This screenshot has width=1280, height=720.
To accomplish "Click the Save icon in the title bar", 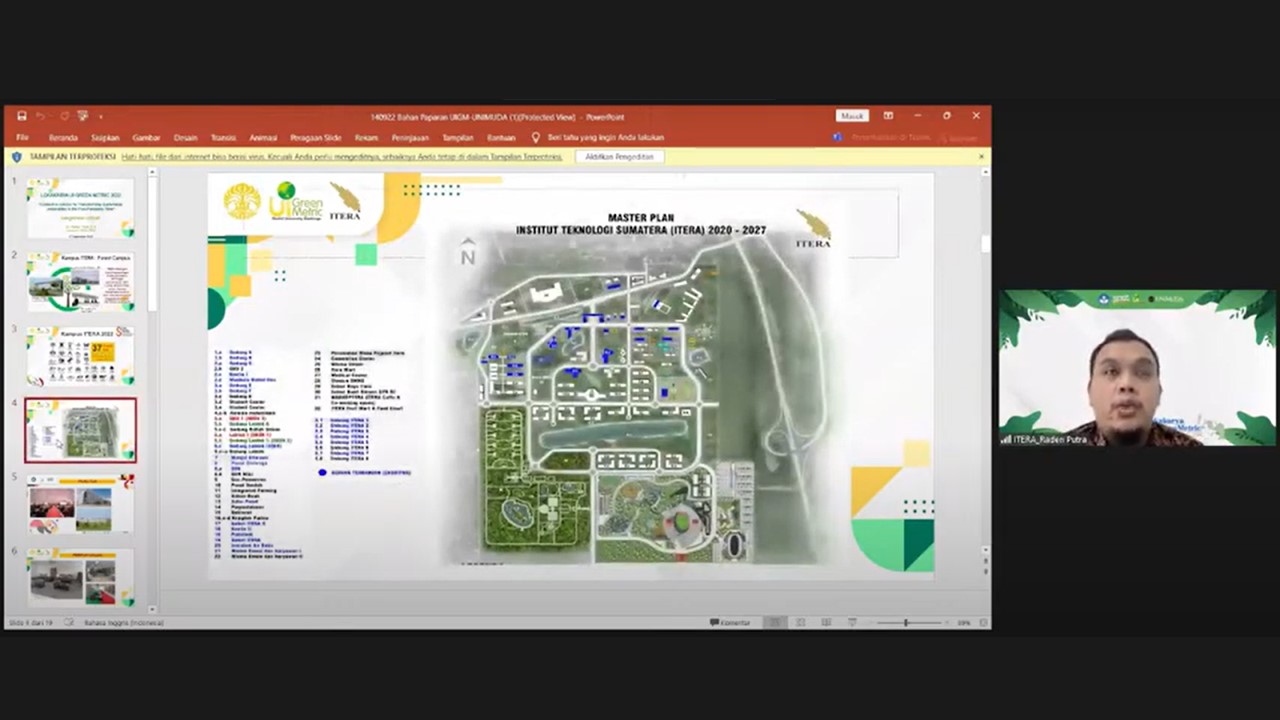I will point(21,116).
